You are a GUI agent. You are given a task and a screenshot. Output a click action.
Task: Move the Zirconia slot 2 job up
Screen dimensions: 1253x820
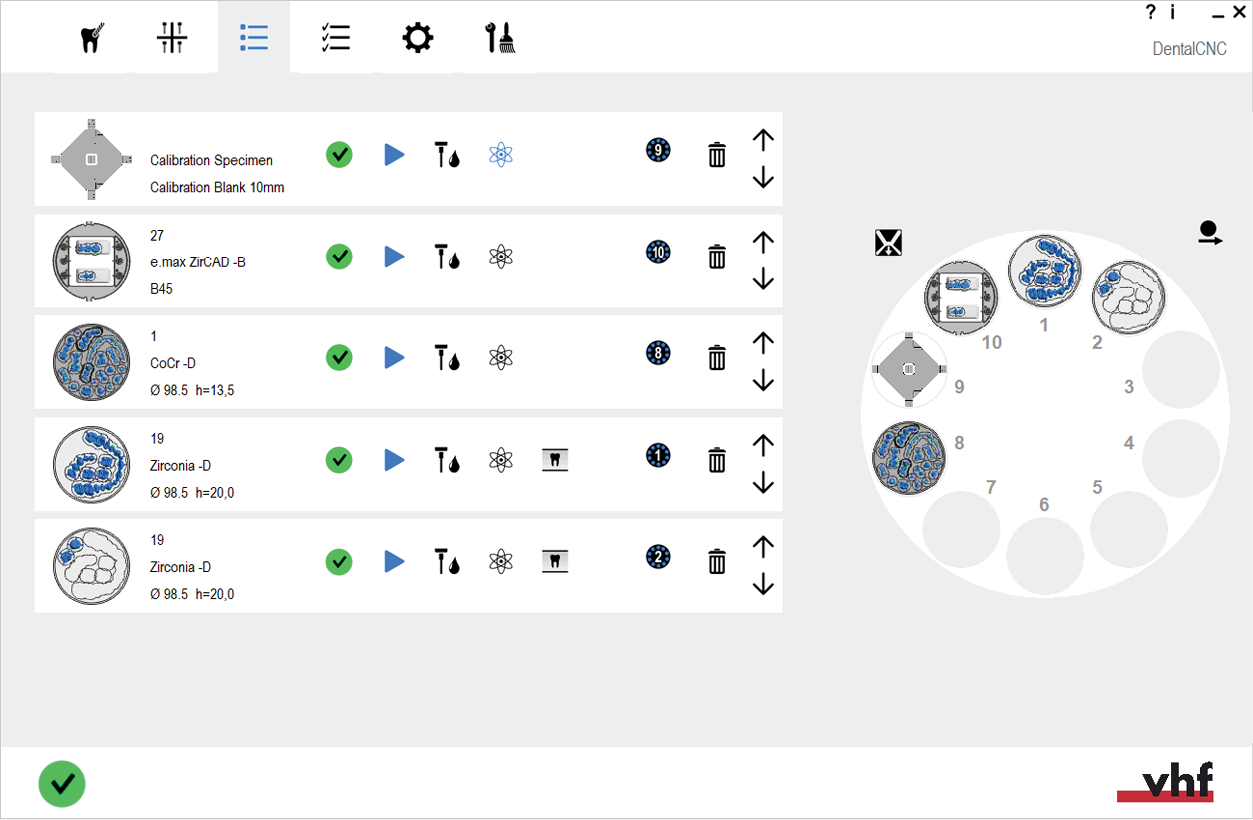(763, 547)
